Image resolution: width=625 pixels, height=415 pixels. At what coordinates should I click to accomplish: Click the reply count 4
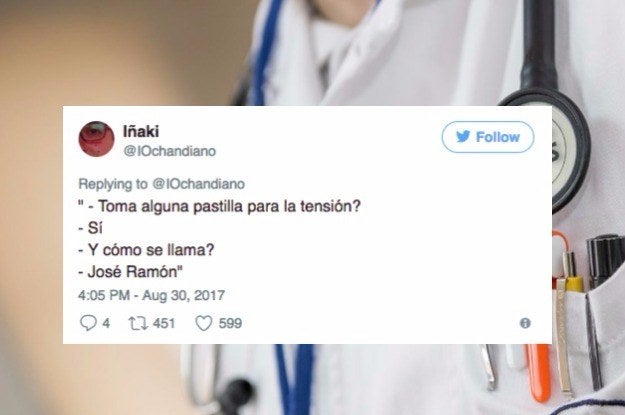tap(106, 323)
